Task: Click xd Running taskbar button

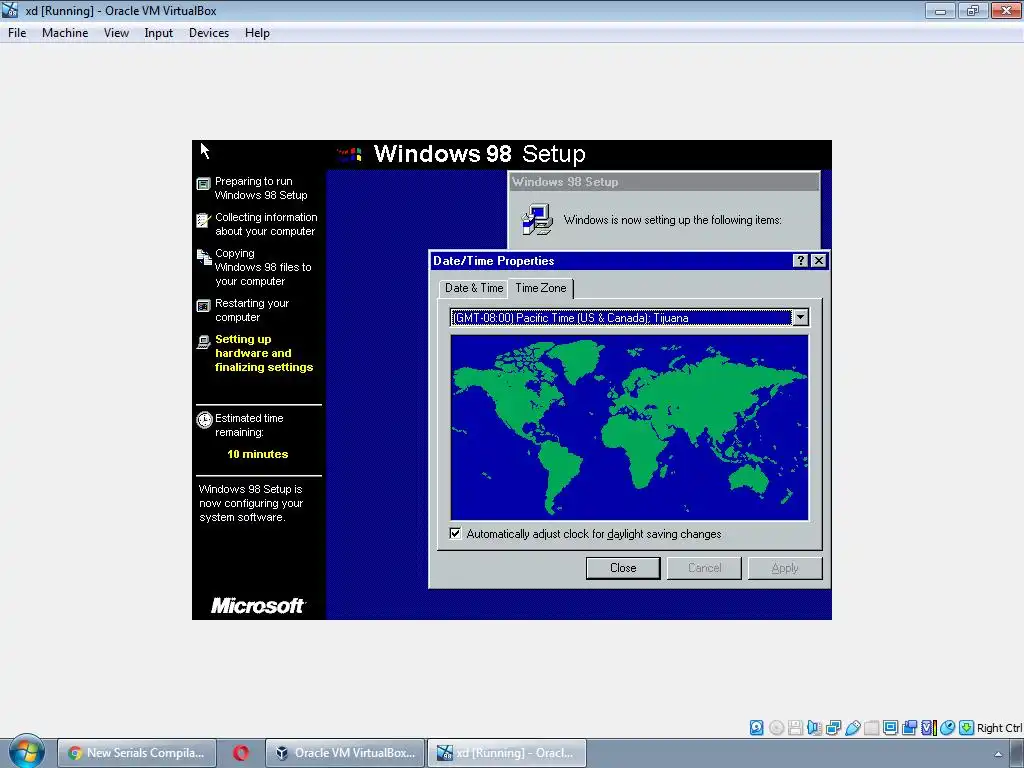Action: [507, 753]
